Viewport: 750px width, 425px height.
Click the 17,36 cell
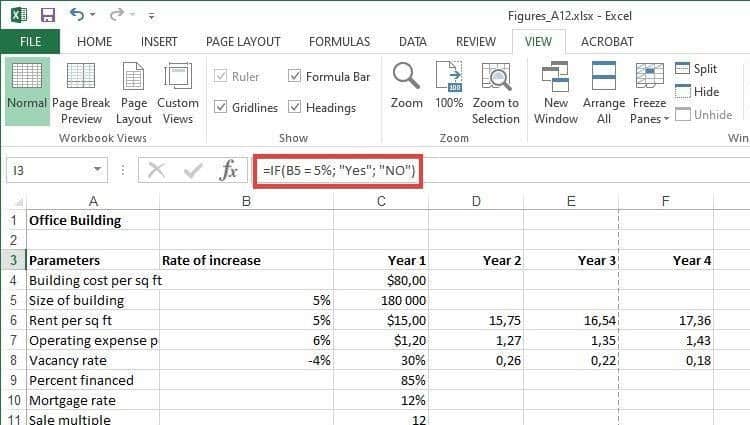[666, 320]
